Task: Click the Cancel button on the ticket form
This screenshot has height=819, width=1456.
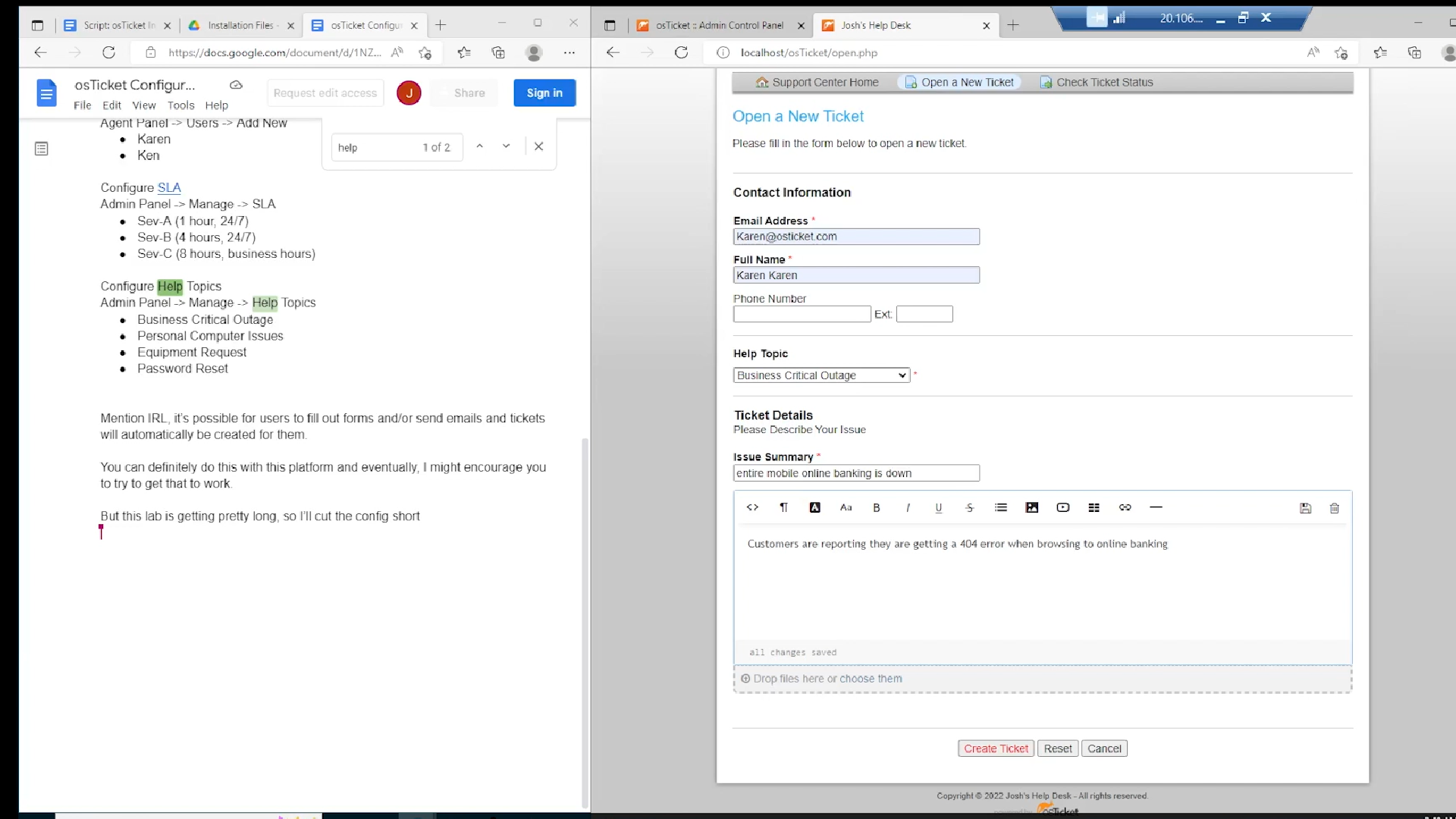Action: (x=1104, y=748)
